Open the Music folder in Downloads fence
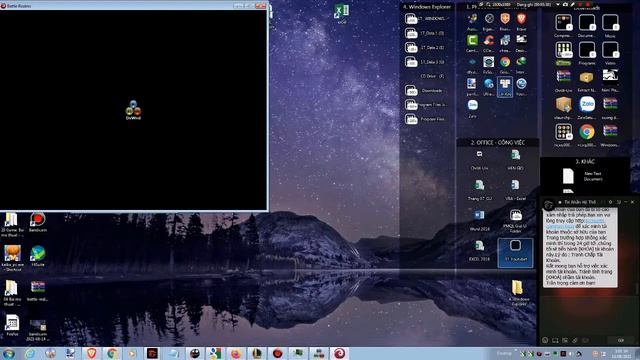The image size is (640, 360). pyautogui.click(x=610, y=26)
